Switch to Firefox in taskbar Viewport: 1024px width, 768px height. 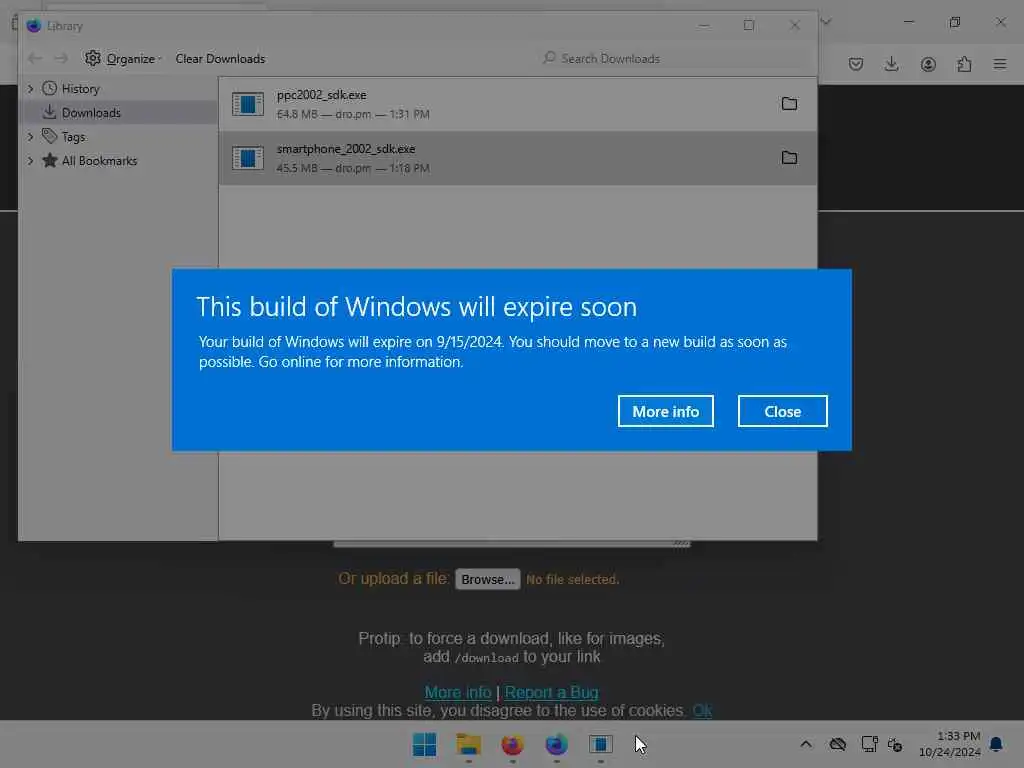513,744
